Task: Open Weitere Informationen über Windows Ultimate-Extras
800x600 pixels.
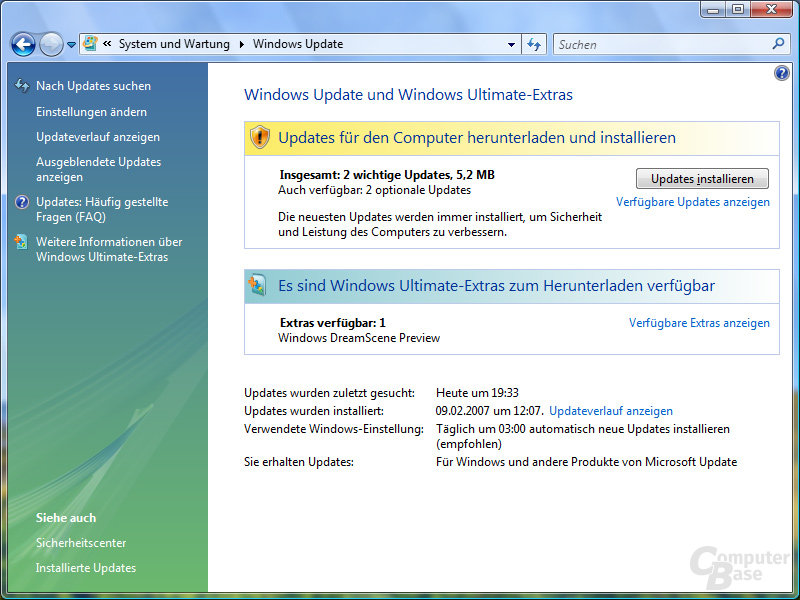Action: tap(109, 249)
